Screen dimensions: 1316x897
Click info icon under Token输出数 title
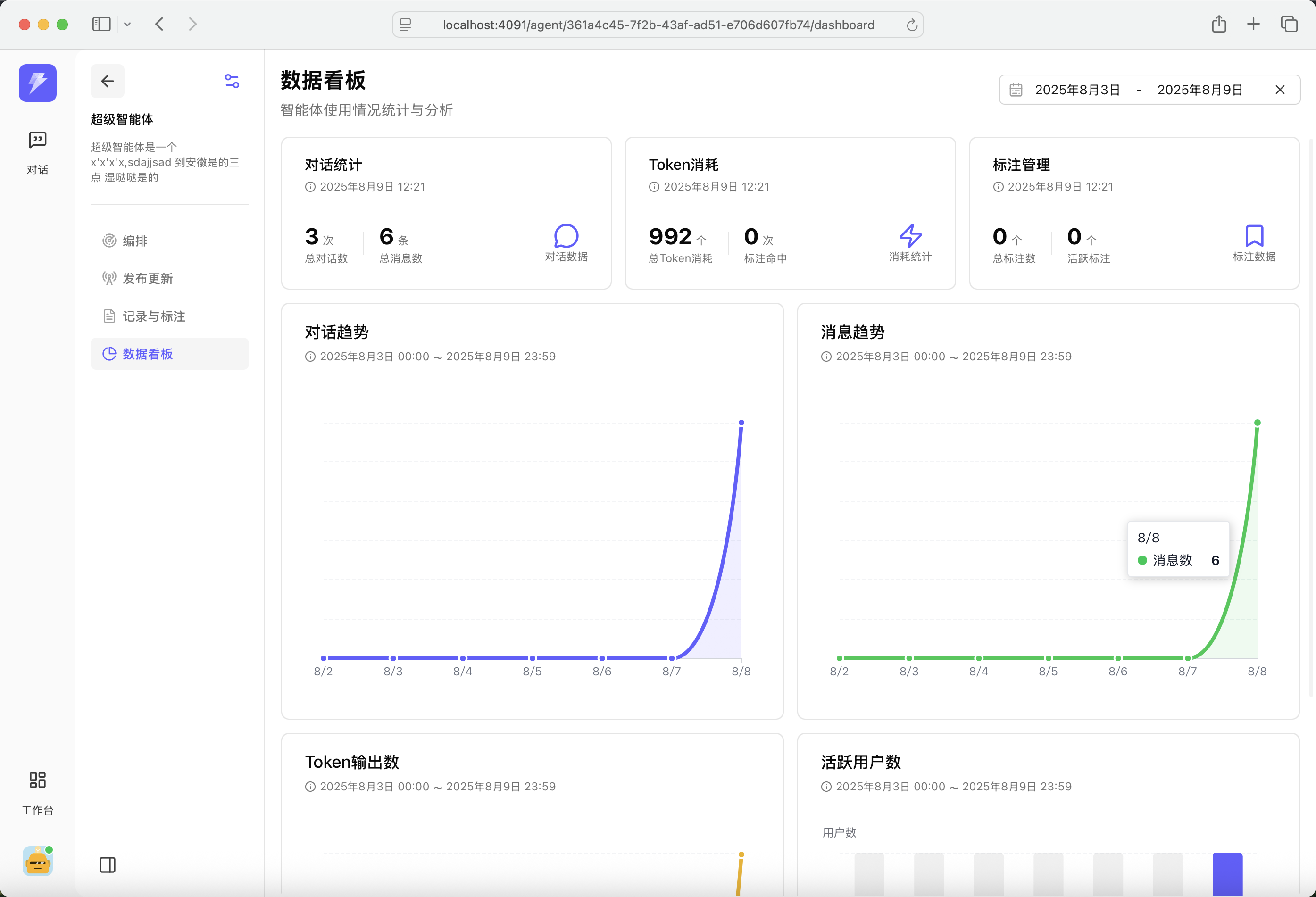click(x=310, y=787)
